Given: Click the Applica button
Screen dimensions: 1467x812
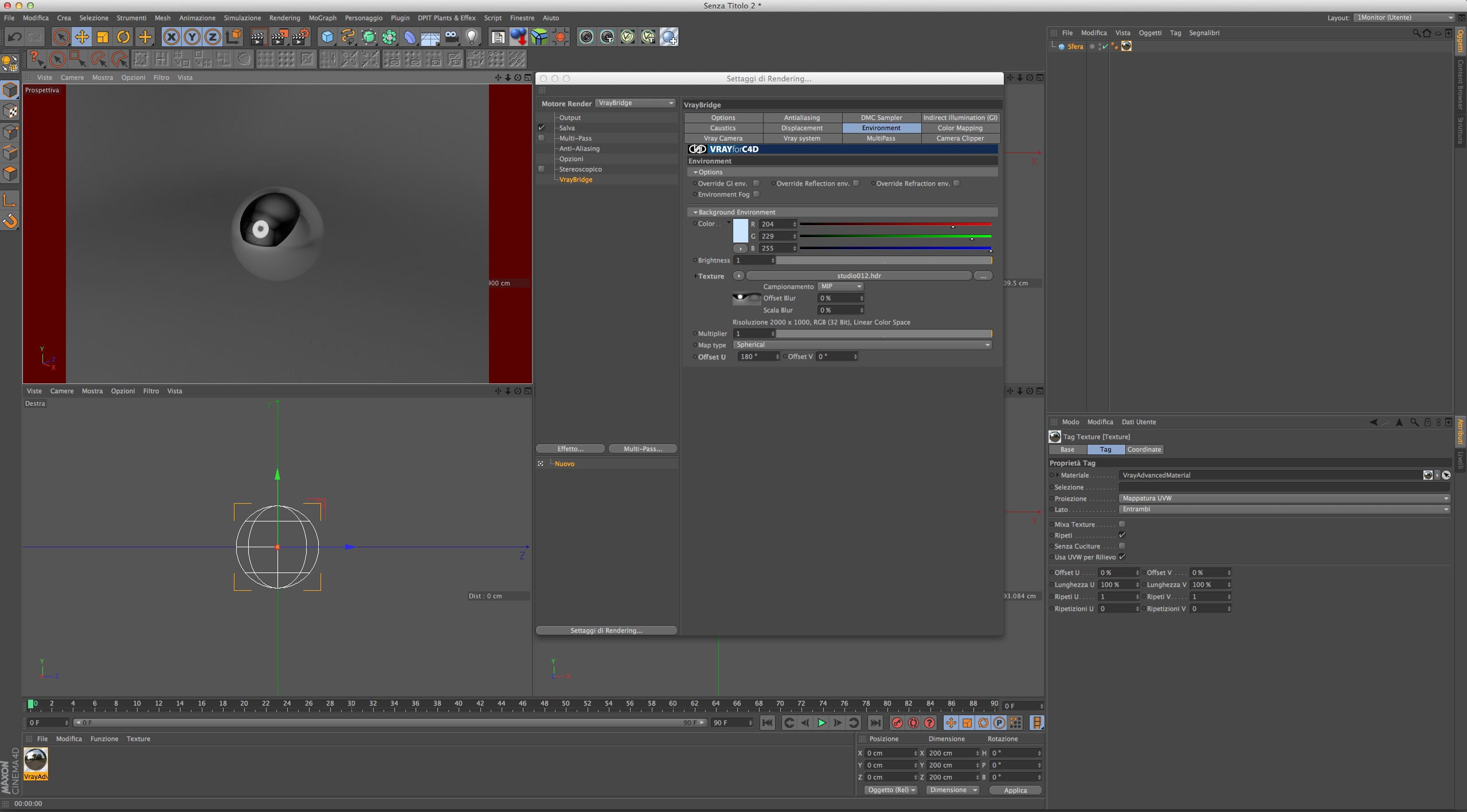Looking at the screenshot, I should point(1015,790).
